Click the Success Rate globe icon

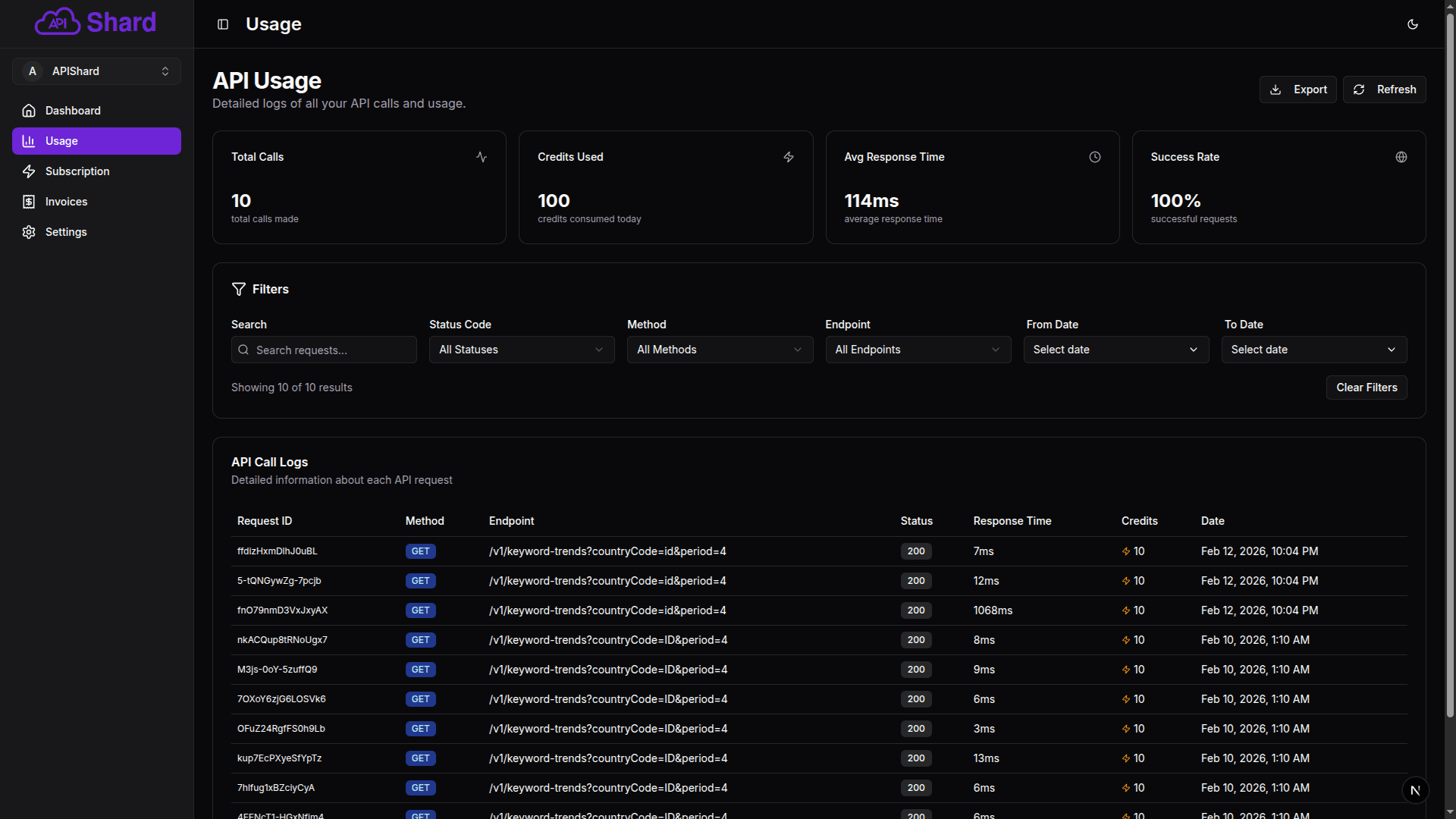pos(1401,157)
